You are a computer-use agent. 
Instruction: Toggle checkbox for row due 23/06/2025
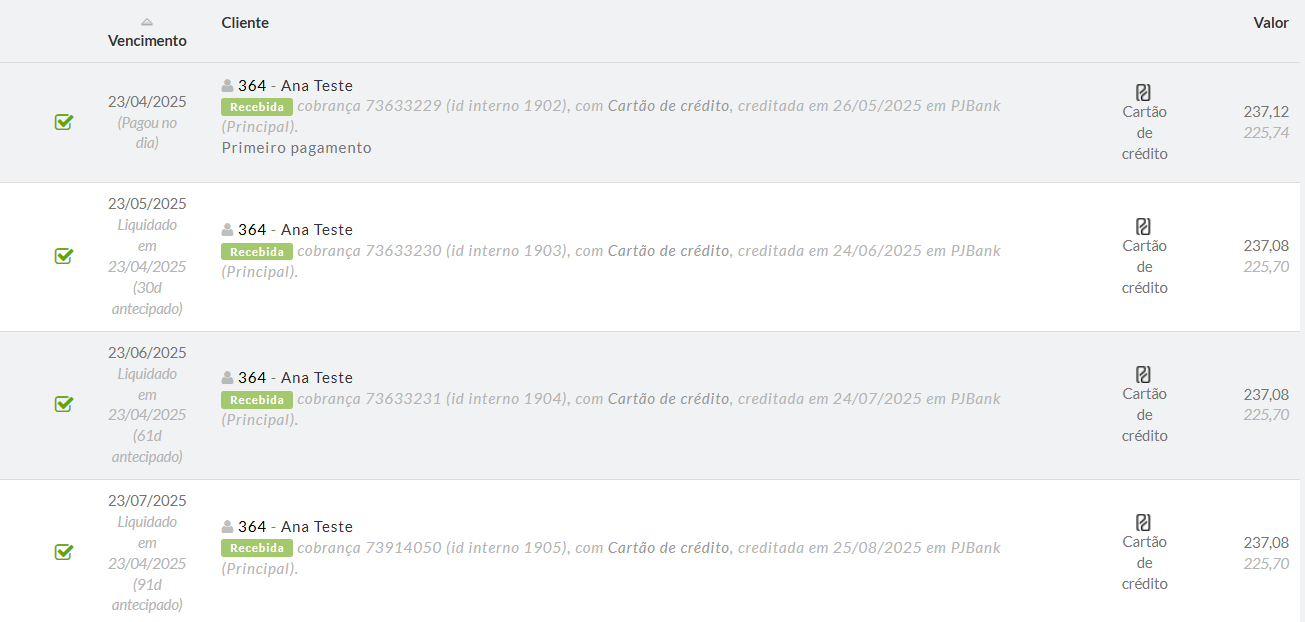(x=63, y=404)
